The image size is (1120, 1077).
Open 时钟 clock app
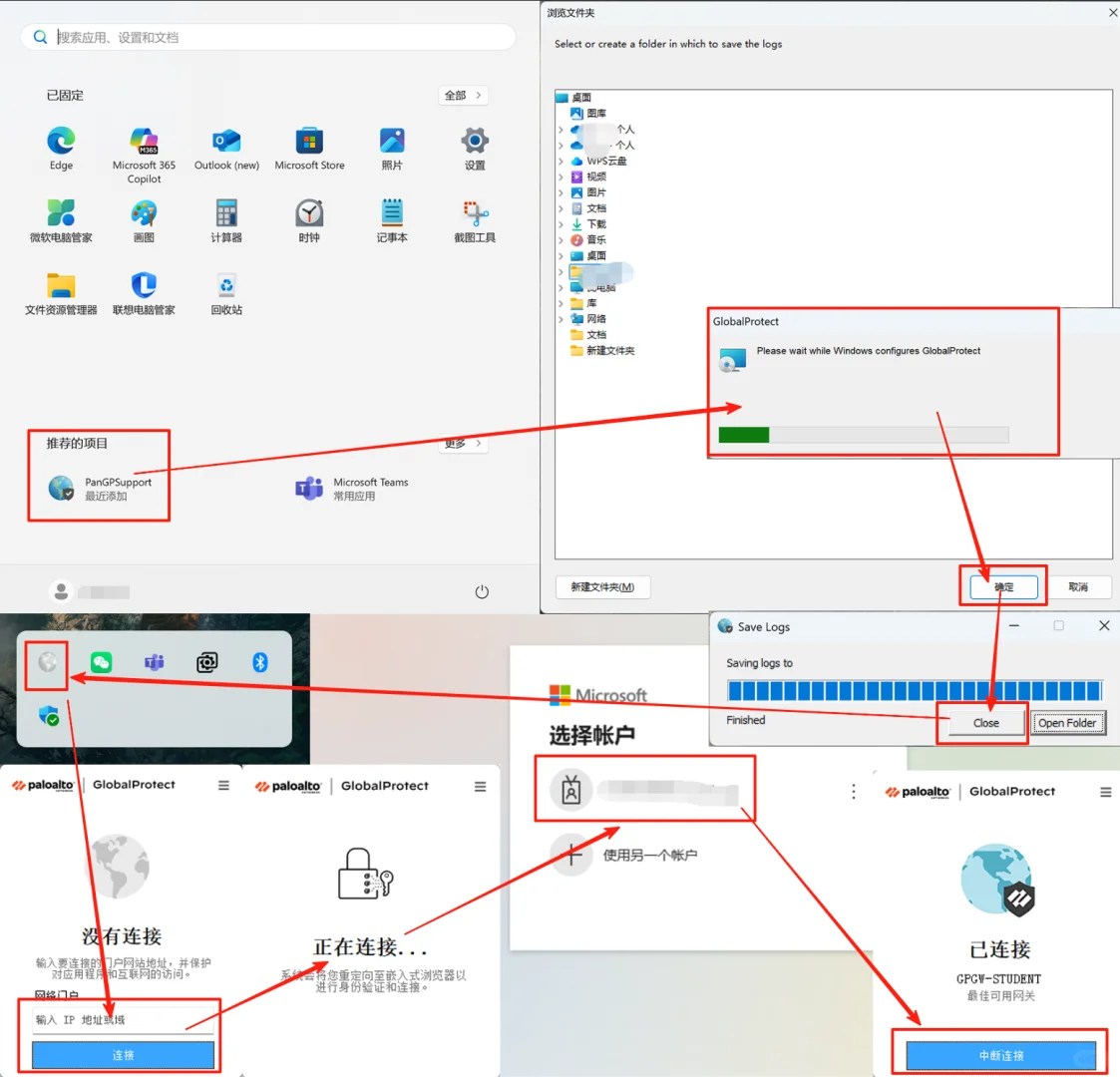(x=309, y=220)
